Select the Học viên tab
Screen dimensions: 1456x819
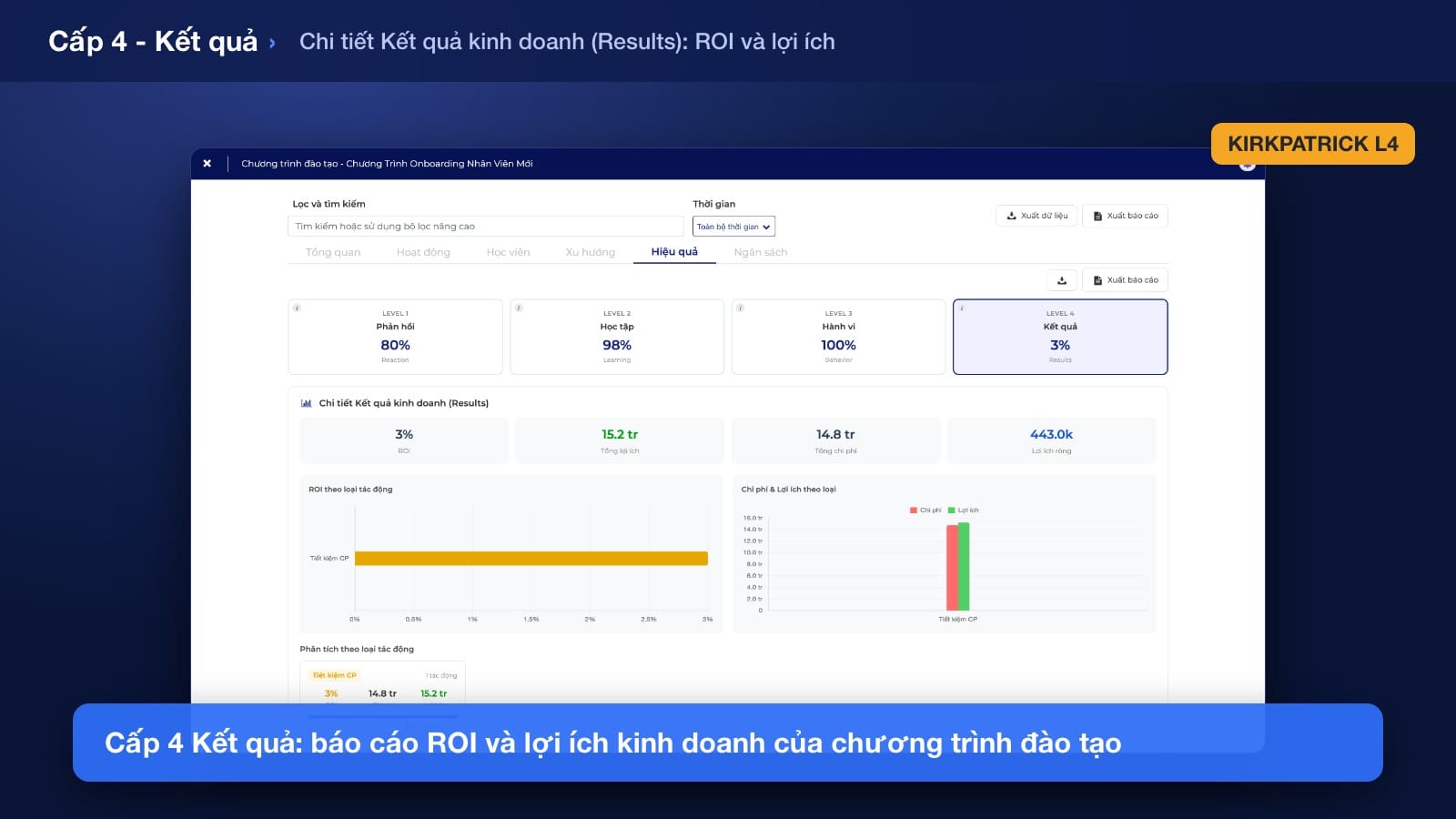point(508,252)
